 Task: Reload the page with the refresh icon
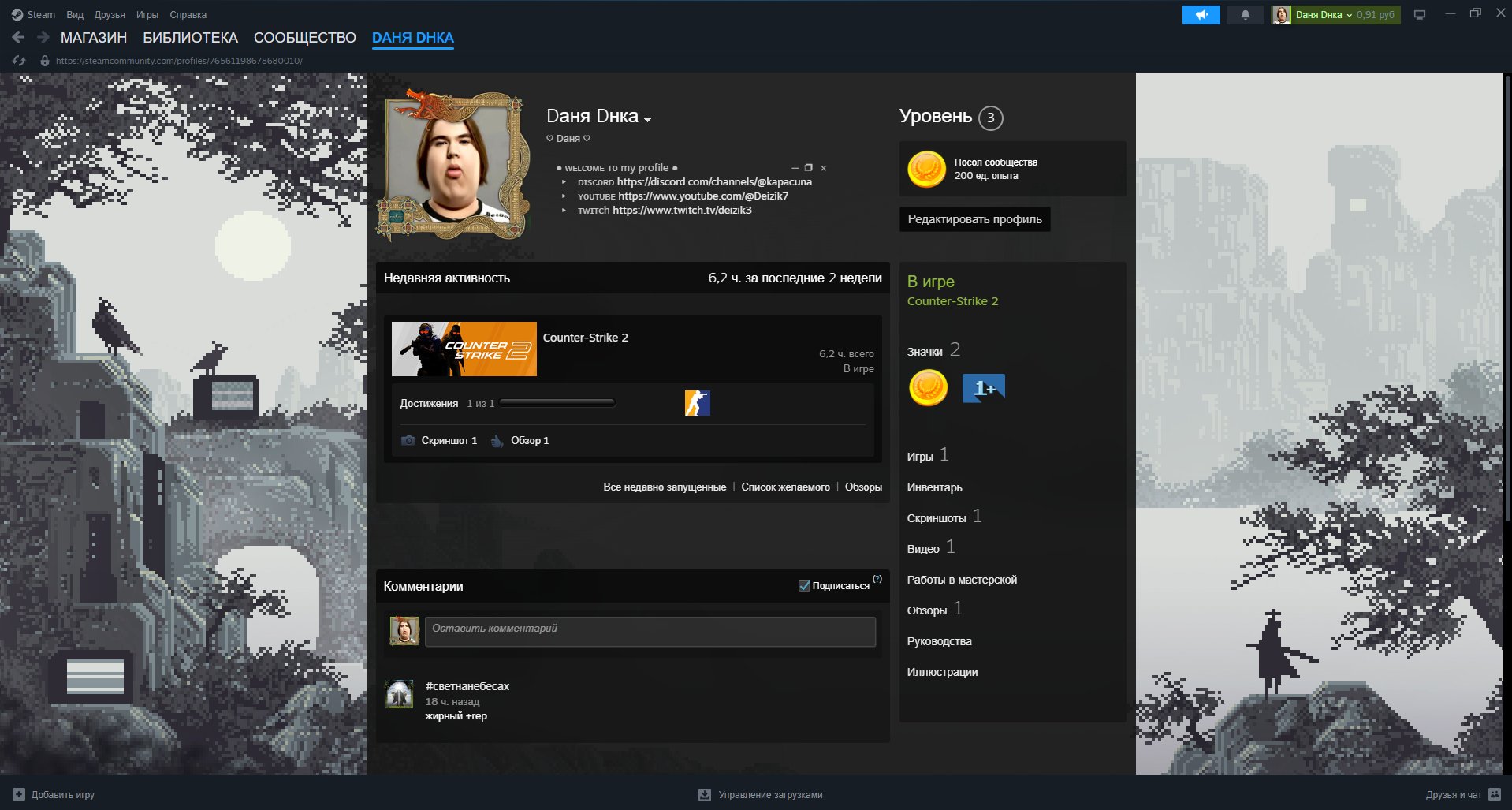(x=19, y=61)
